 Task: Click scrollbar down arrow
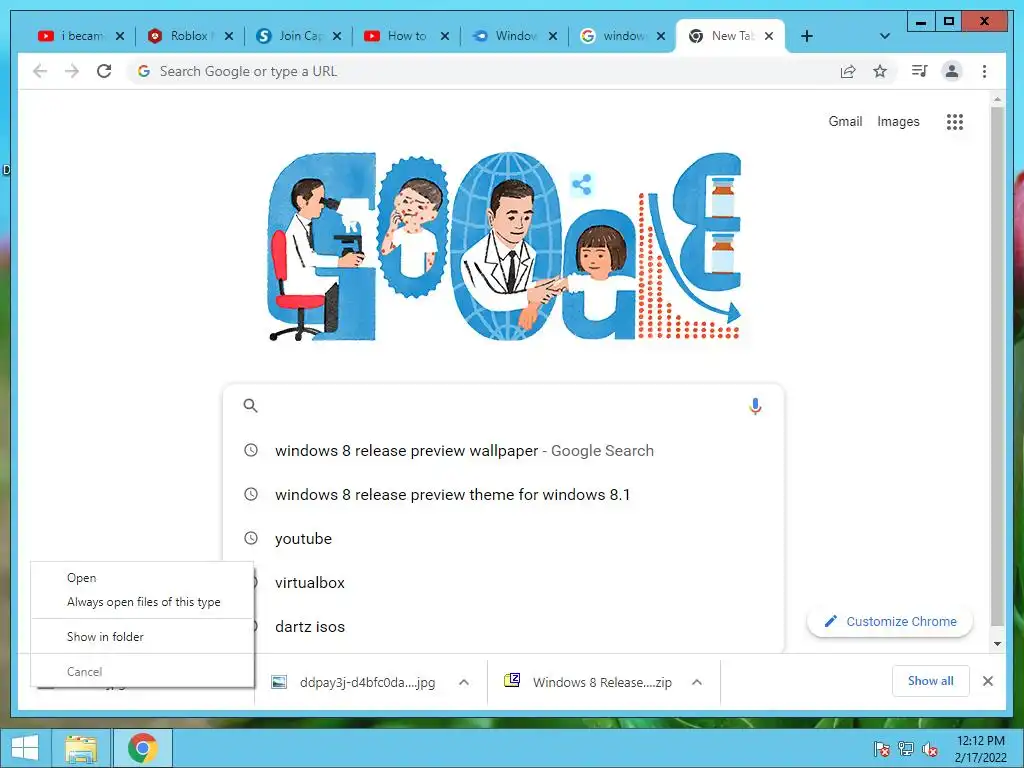pyautogui.click(x=997, y=644)
